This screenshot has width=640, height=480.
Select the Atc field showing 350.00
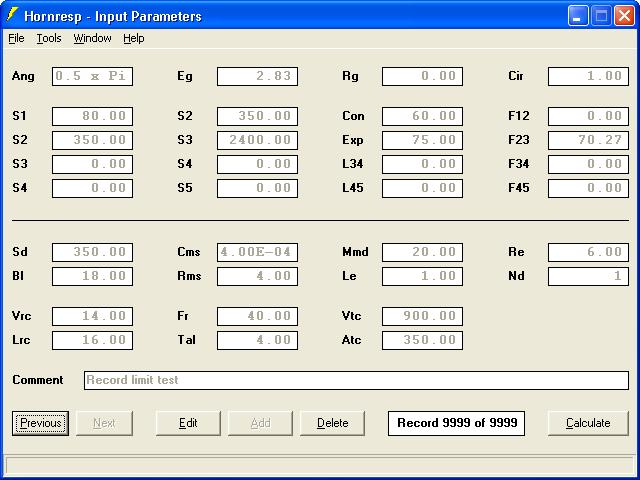tap(422, 340)
